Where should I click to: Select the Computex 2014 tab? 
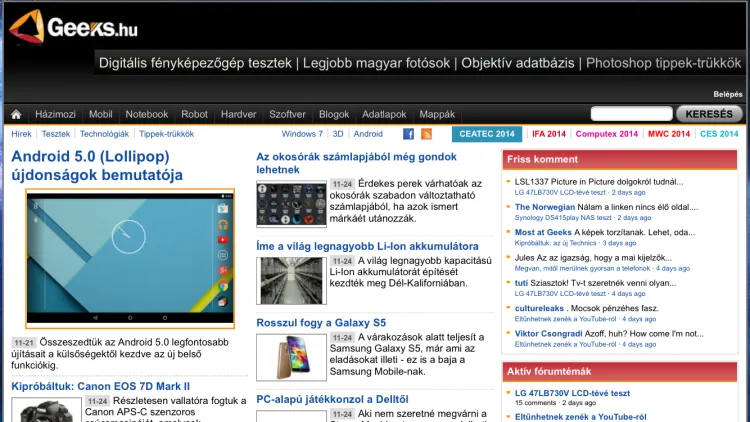[606, 134]
